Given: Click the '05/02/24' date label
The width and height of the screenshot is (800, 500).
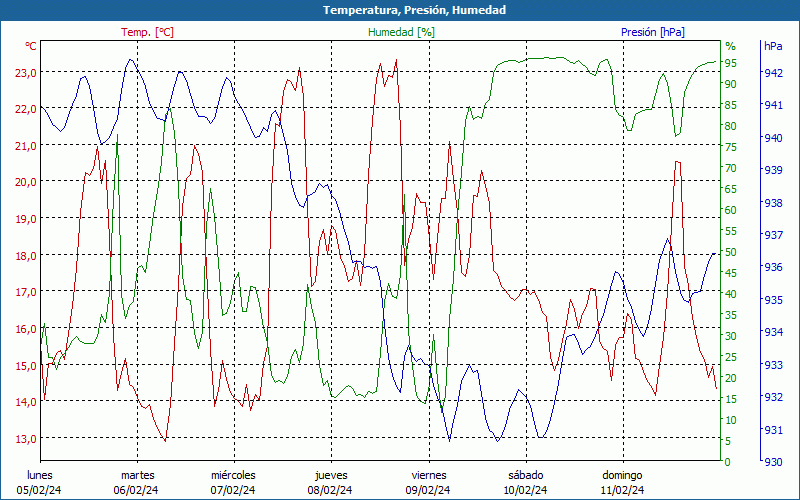Looking at the screenshot, I should 39,490.
